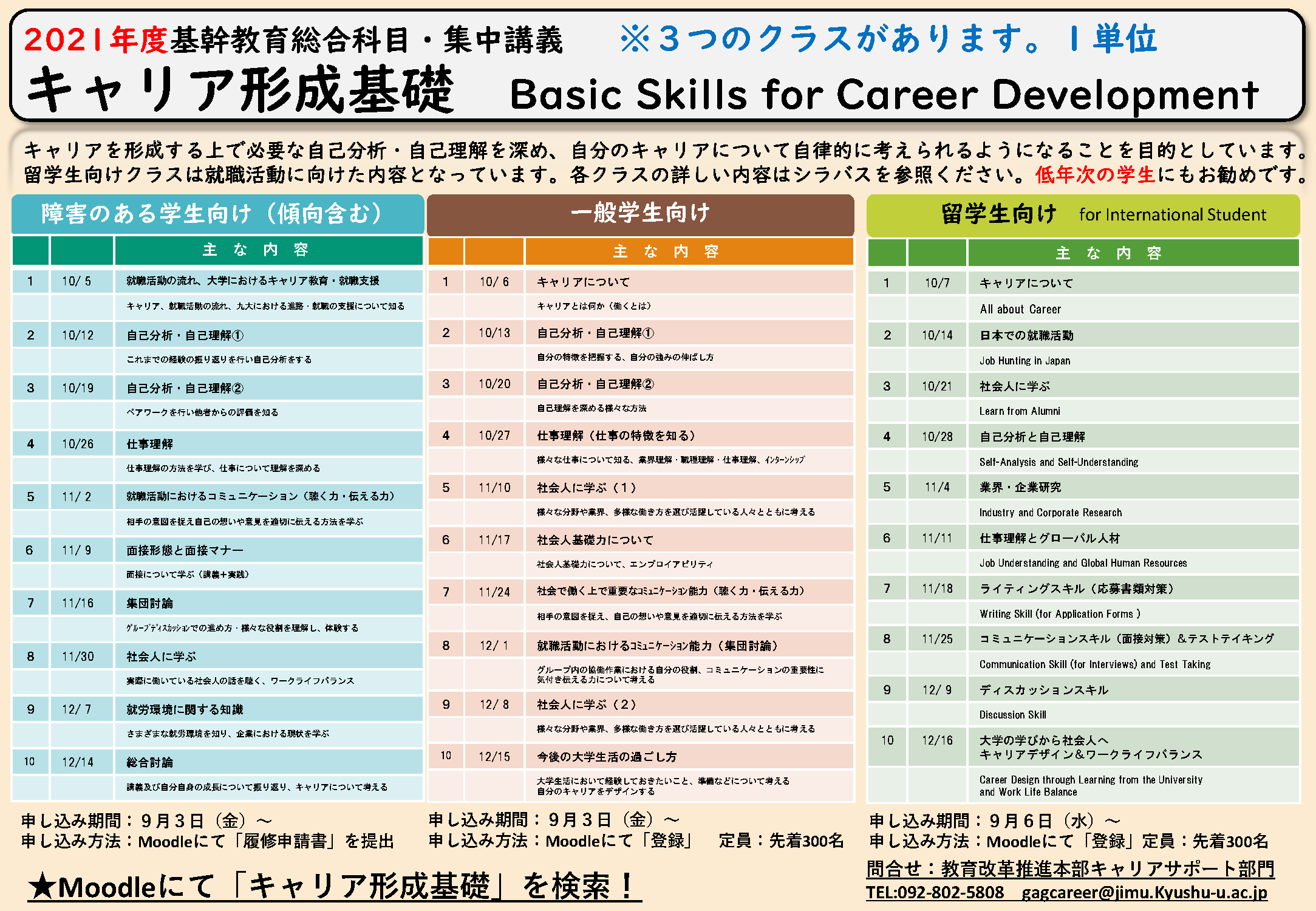This screenshot has height=911, width=1316.
Task: Click the 社会人基礎力について session title
Action: point(595,540)
